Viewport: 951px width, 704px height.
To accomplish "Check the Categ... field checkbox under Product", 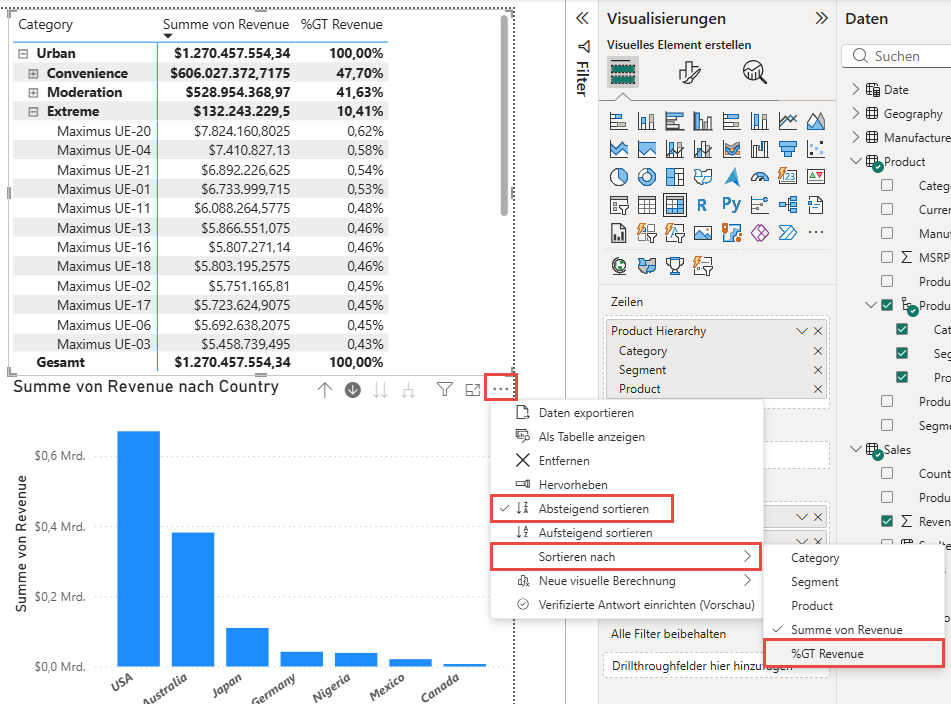I will (x=887, y=185).
